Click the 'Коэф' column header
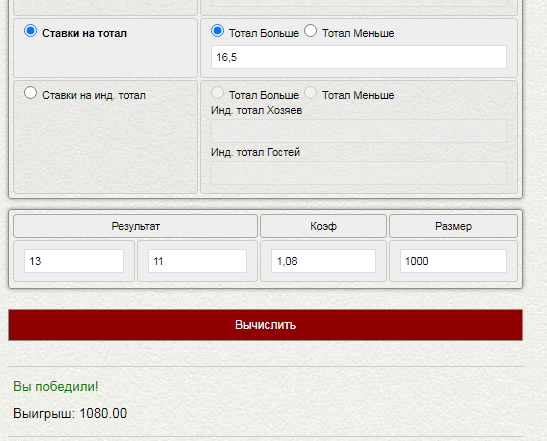This screenshot has width=547, height=441. click(x=323, y=226)
